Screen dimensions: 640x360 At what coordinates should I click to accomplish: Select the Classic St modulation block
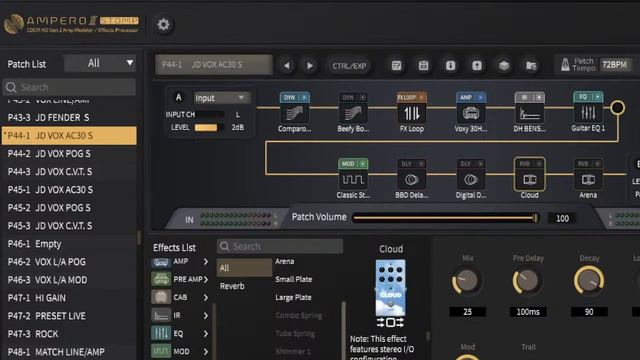click(x=353, y=180)
